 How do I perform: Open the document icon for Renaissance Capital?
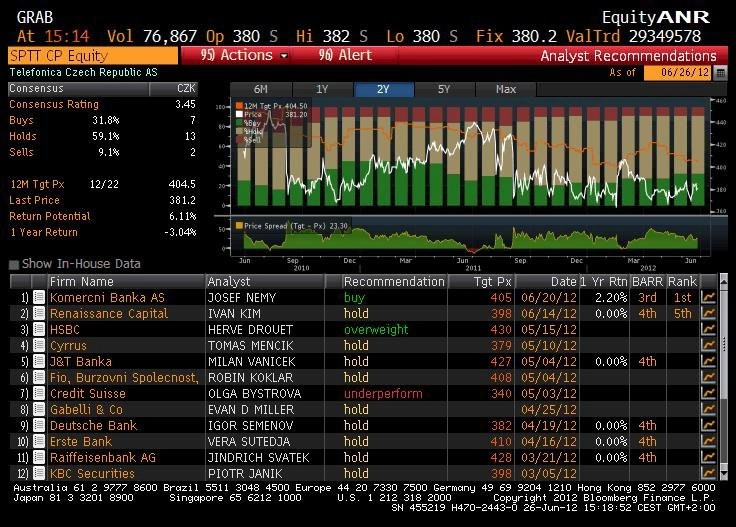(39, 313)
